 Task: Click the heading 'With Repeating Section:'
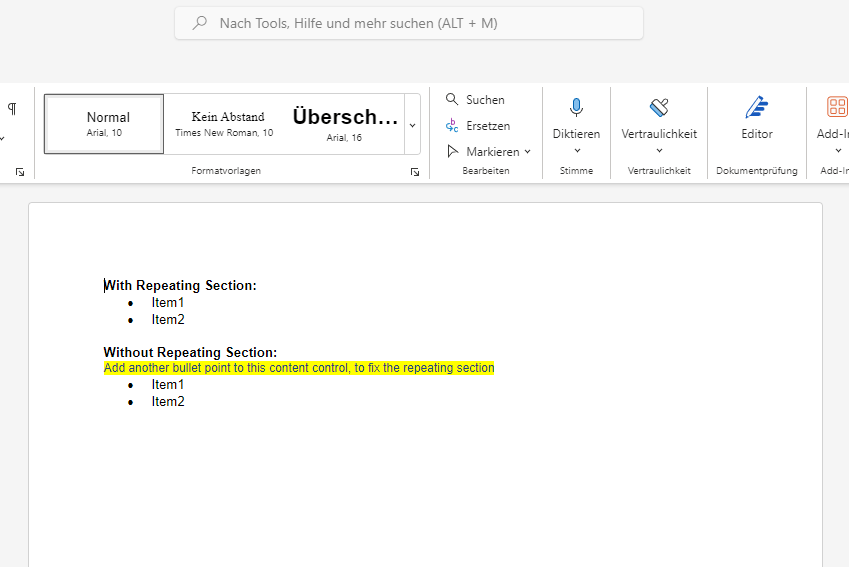(x=180, y=285)
